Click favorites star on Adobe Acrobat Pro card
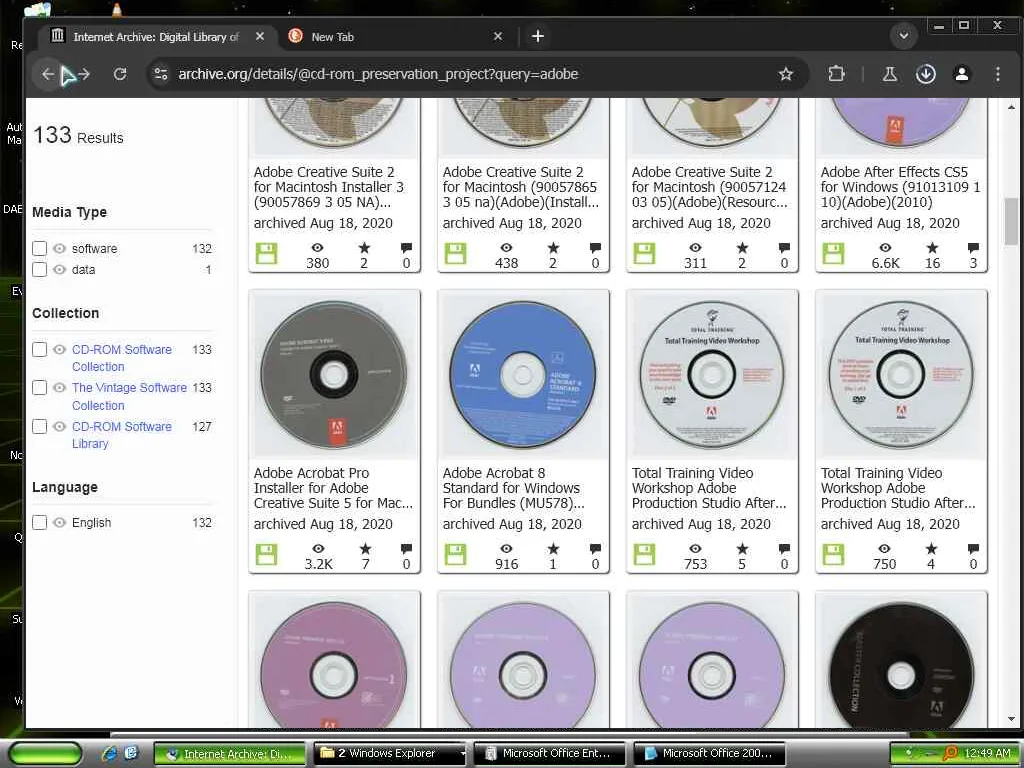 (365, 549)
